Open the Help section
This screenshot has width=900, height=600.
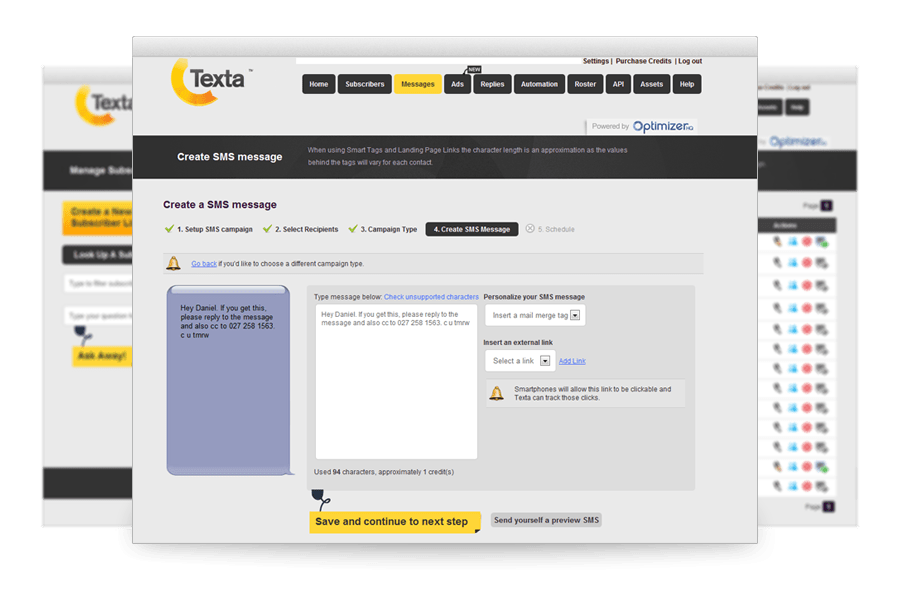click(686, 84)
